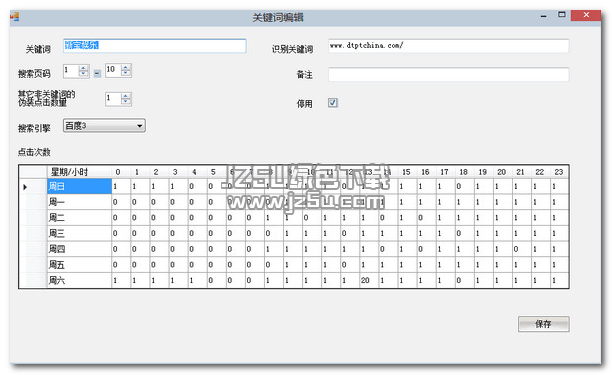Decrease the start page value of 搜索页码

click(84, 74)
